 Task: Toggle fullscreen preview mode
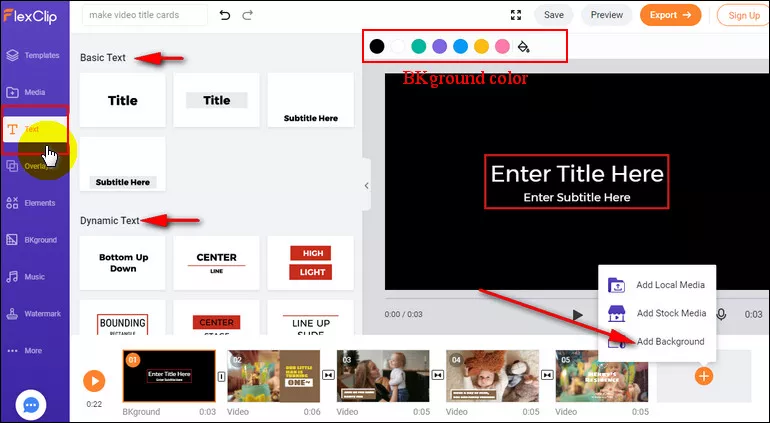[516, 15]
